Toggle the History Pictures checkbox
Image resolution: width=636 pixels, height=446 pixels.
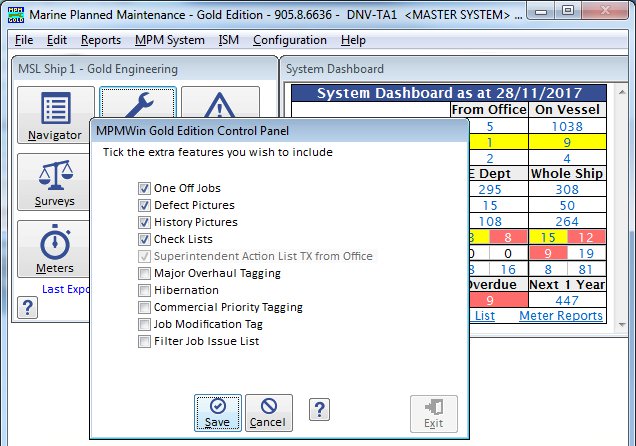tap(144, 222)
